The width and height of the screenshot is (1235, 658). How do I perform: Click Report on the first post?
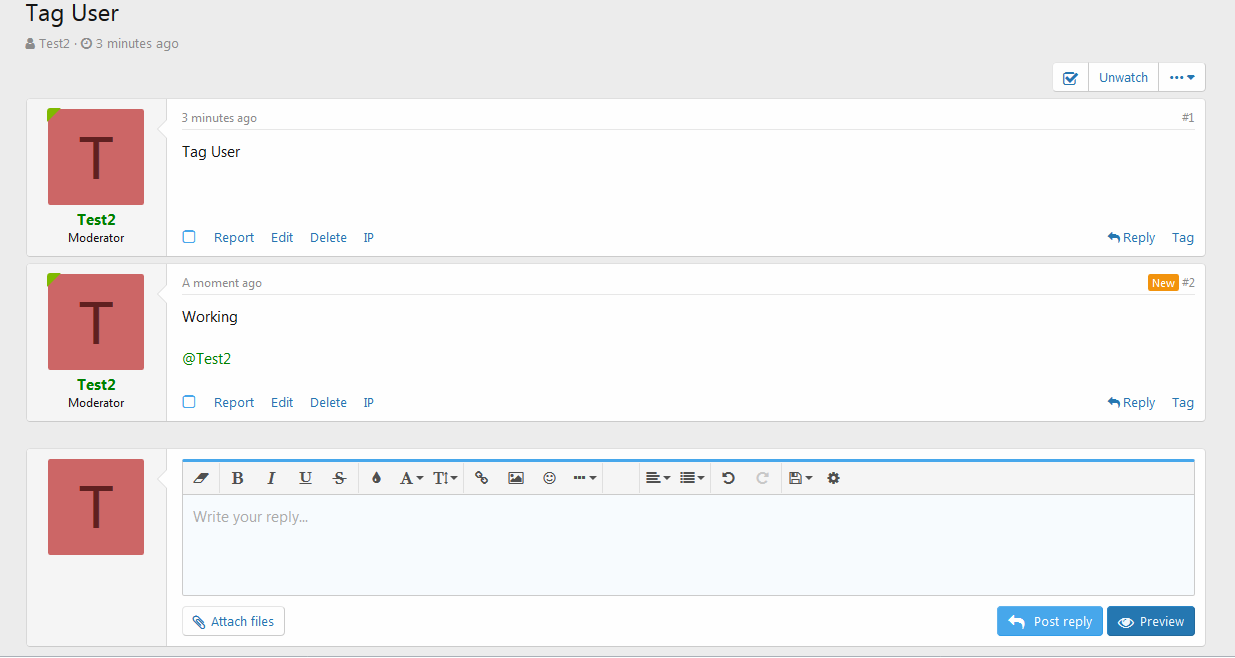(234, 238)
